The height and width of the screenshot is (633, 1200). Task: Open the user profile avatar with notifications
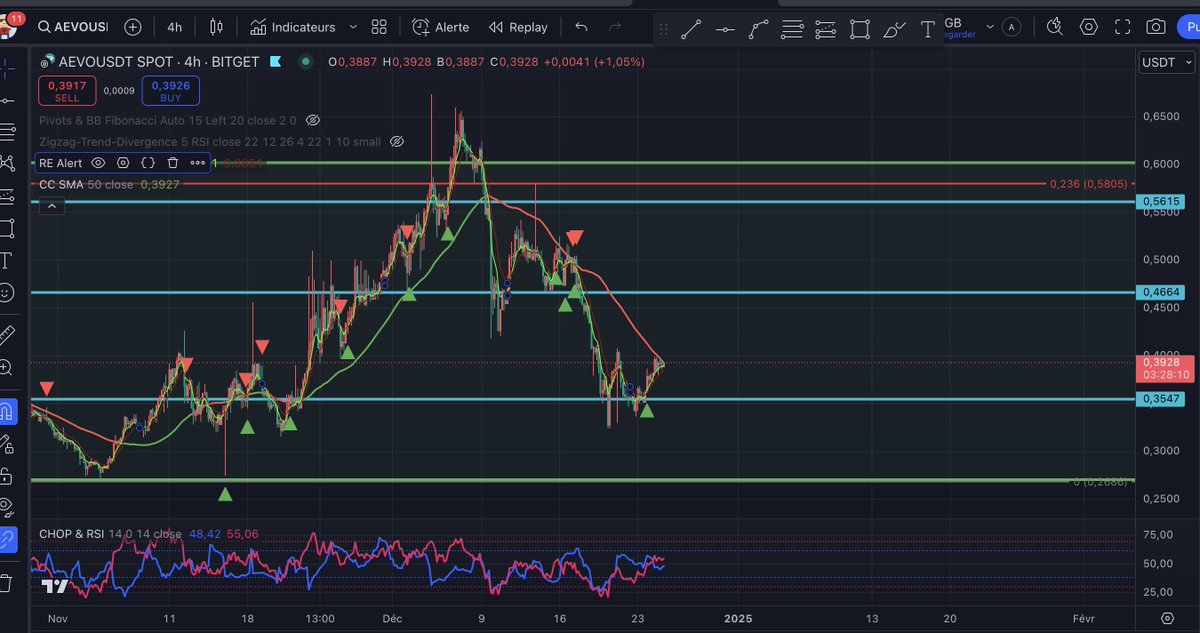tap(10, 25)
